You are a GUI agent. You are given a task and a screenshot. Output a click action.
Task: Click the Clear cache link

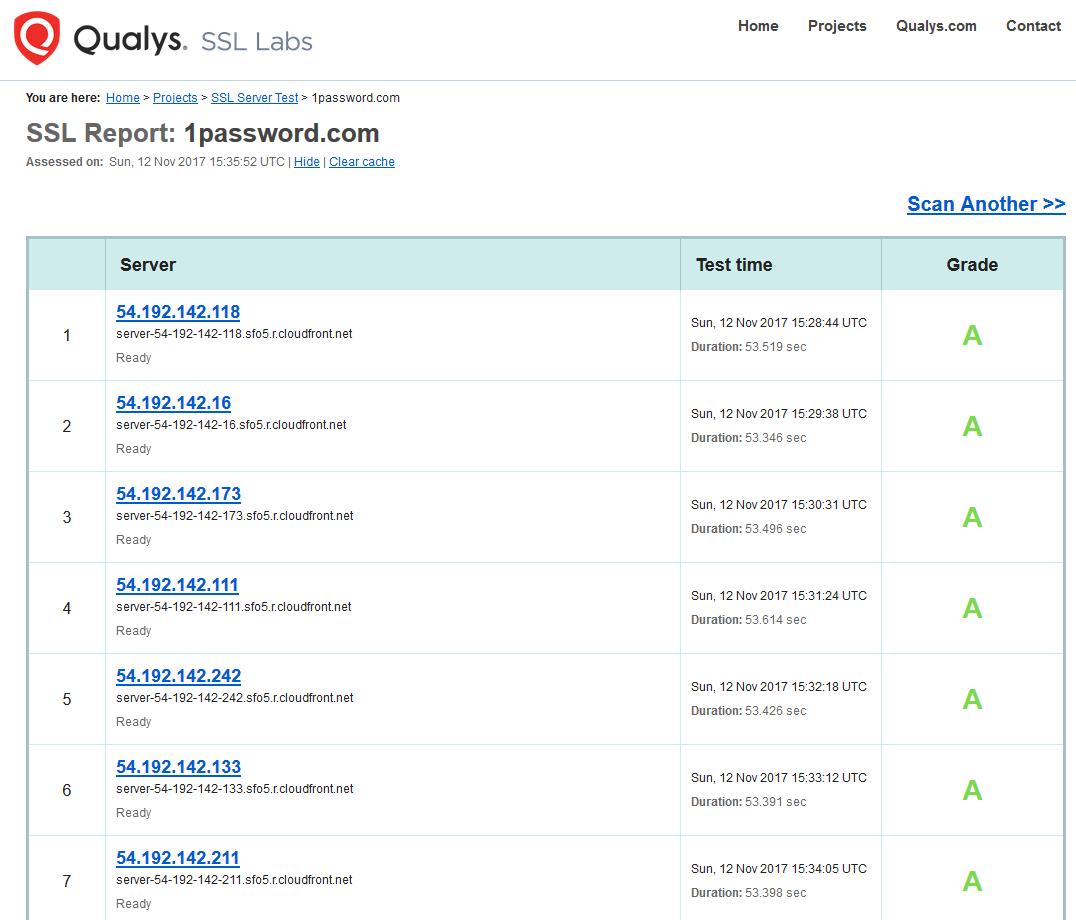pyautogui.click(x=362, y=162)
